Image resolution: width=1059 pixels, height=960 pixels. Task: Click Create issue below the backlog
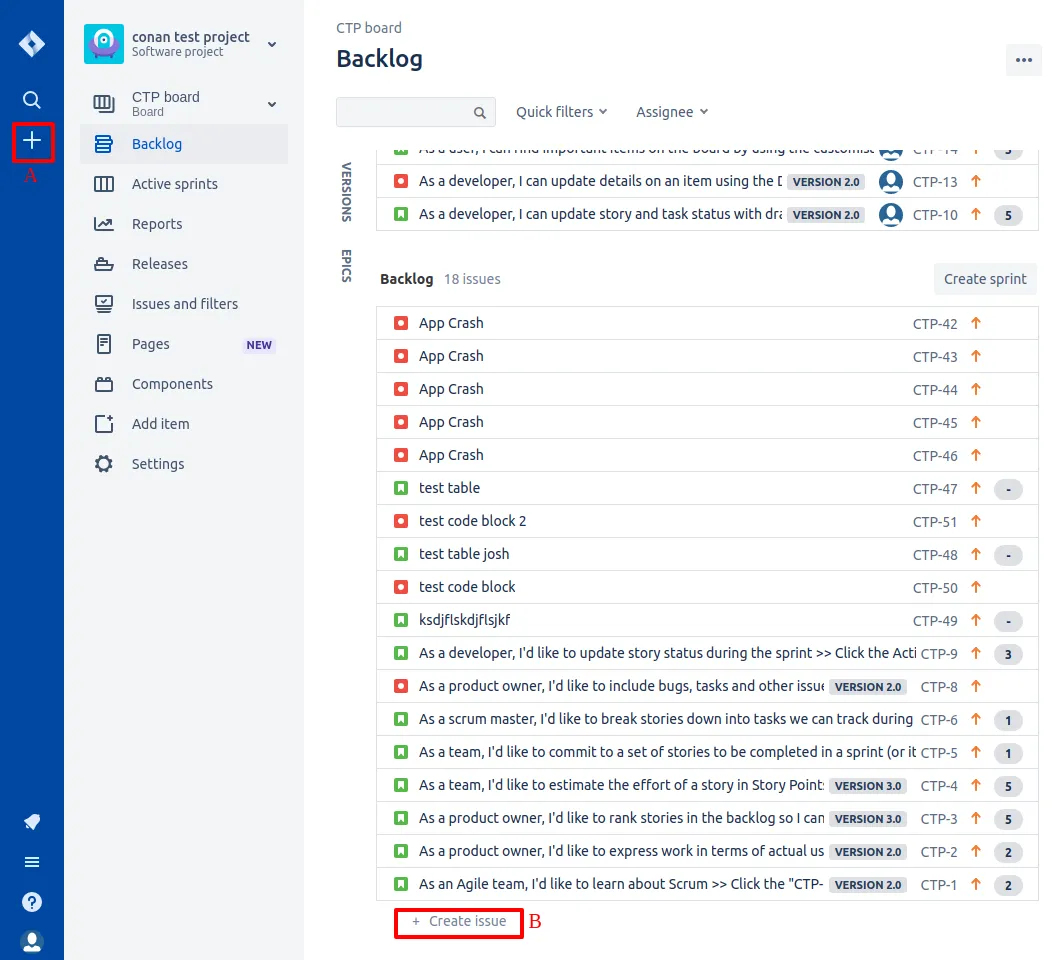click(x=459, y=921)
